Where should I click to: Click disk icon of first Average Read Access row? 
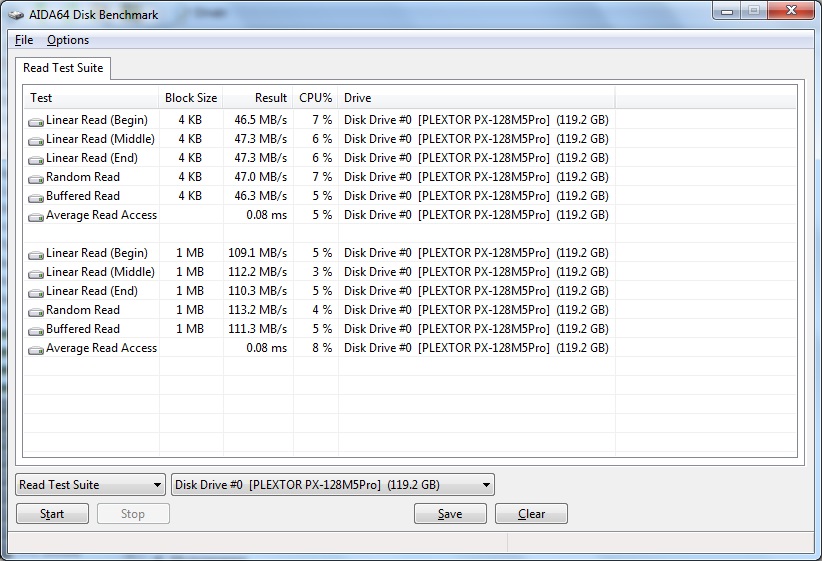pyautogui.click(x=36, y=217)
